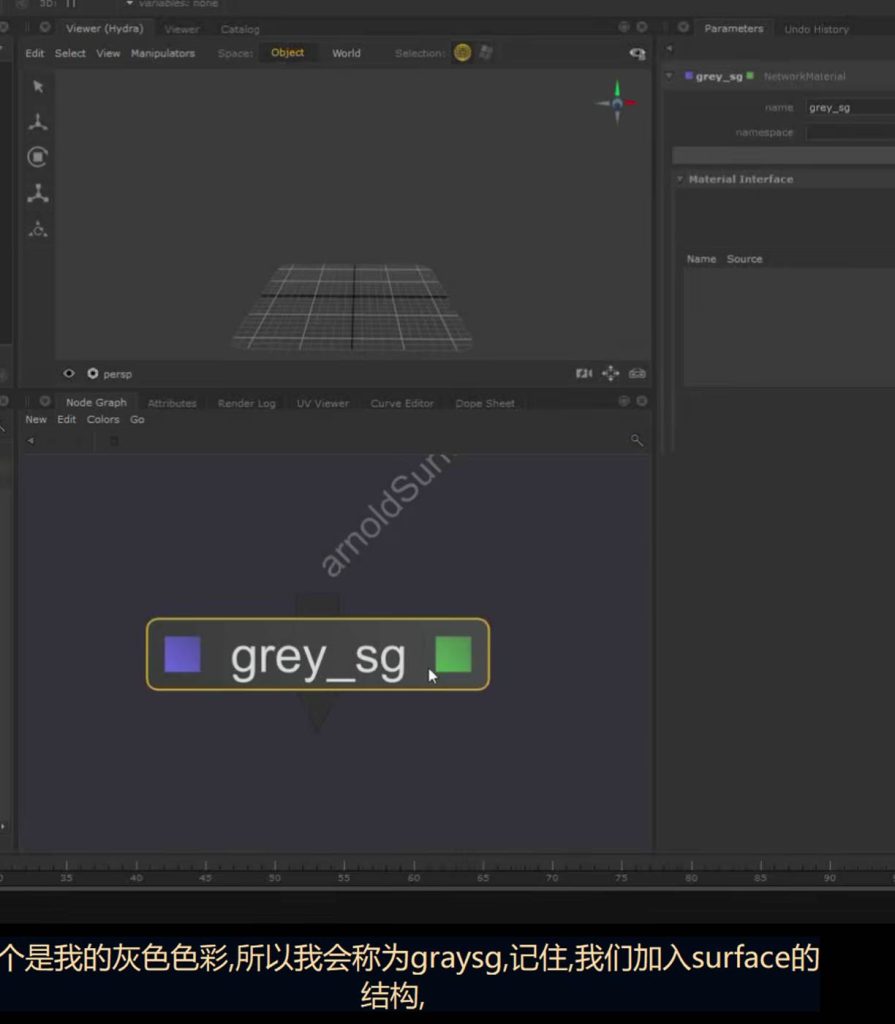
Task: Click the grey_sg node in Node Graph
Action: click(317, 655)
